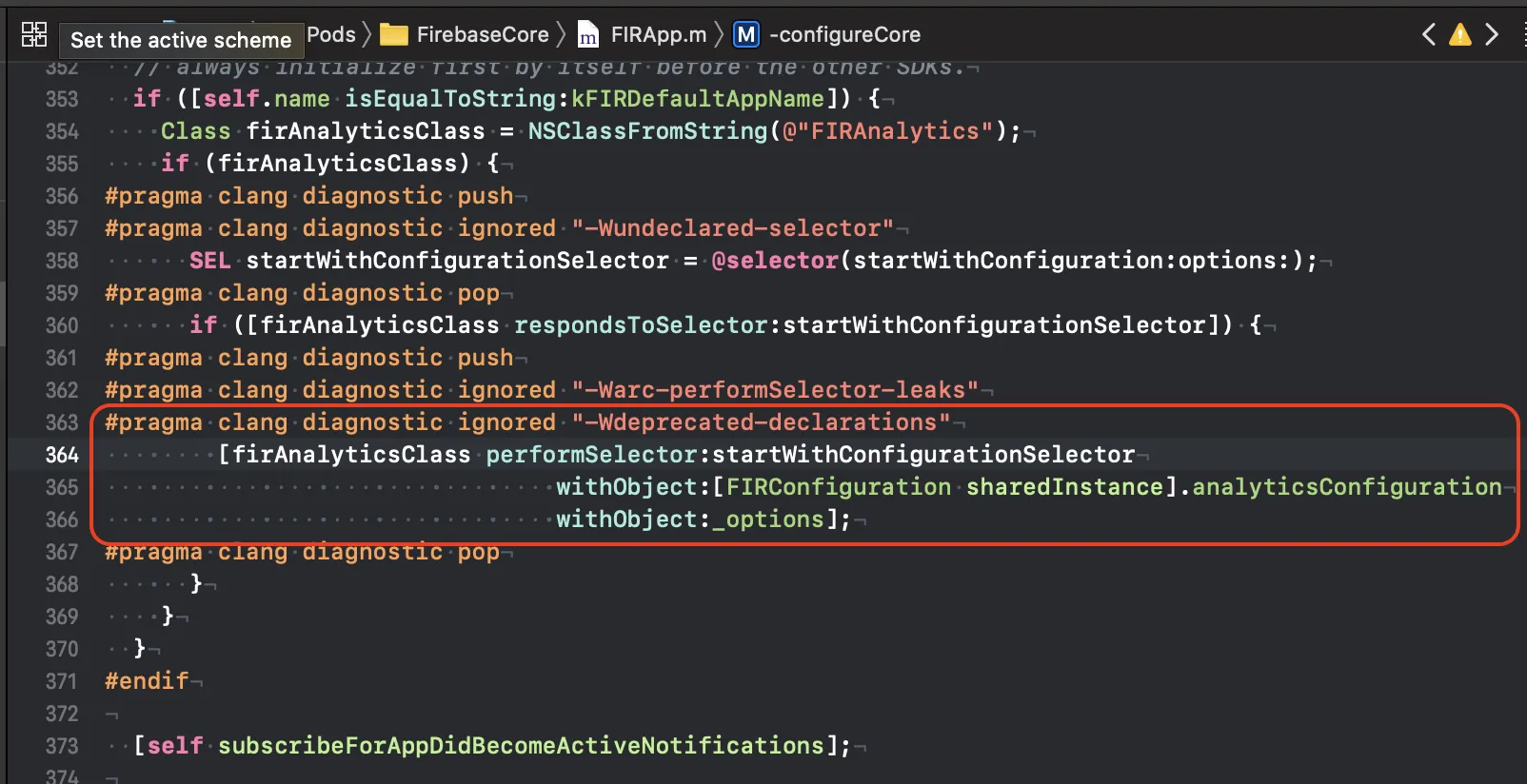Screen dimensions: 1527x784
Task: Click line number 353 in the gutter
Action: 62,99
